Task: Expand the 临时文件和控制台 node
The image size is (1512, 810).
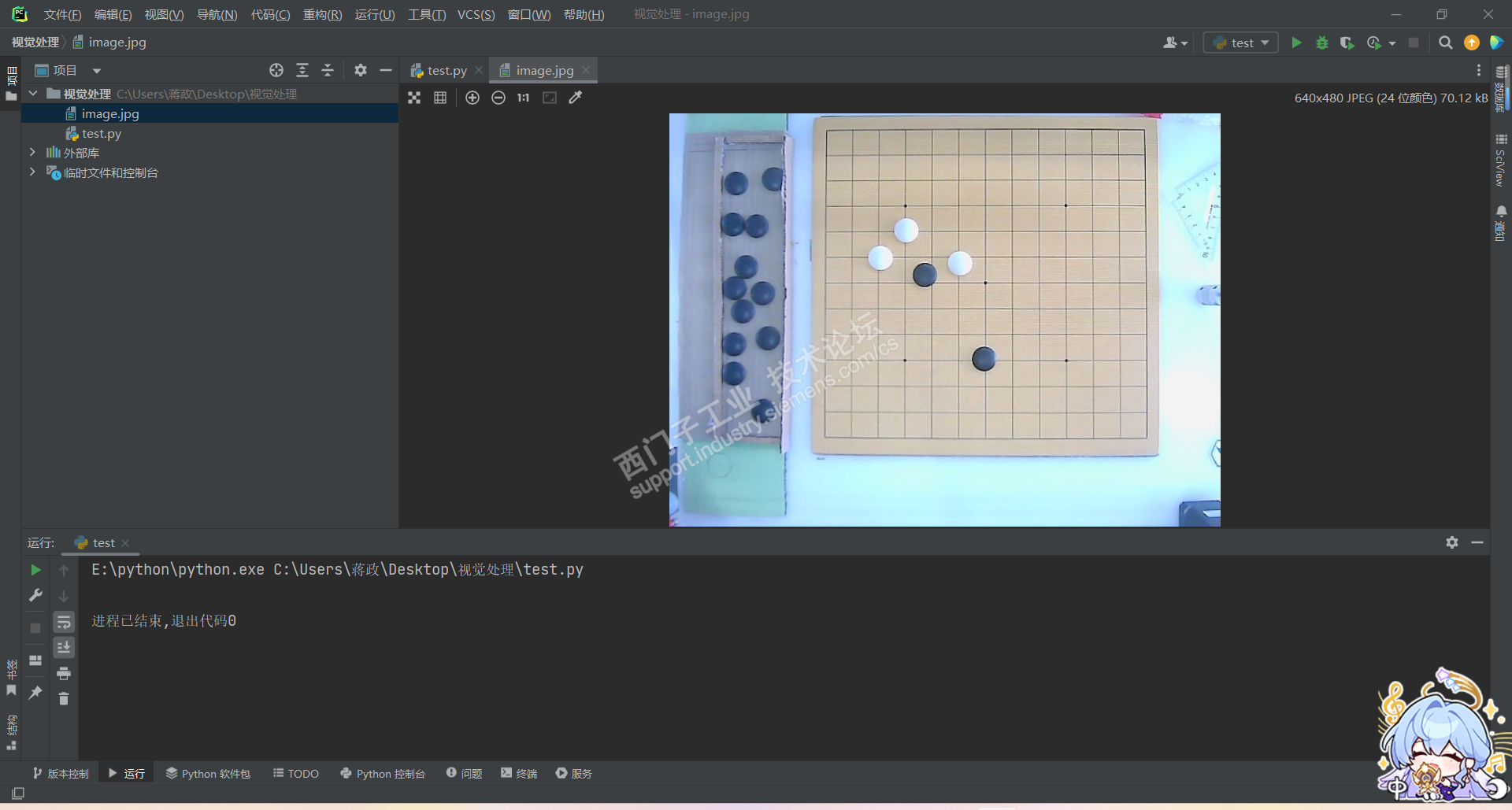Action: pyautogui.click(x=32, y=172)
